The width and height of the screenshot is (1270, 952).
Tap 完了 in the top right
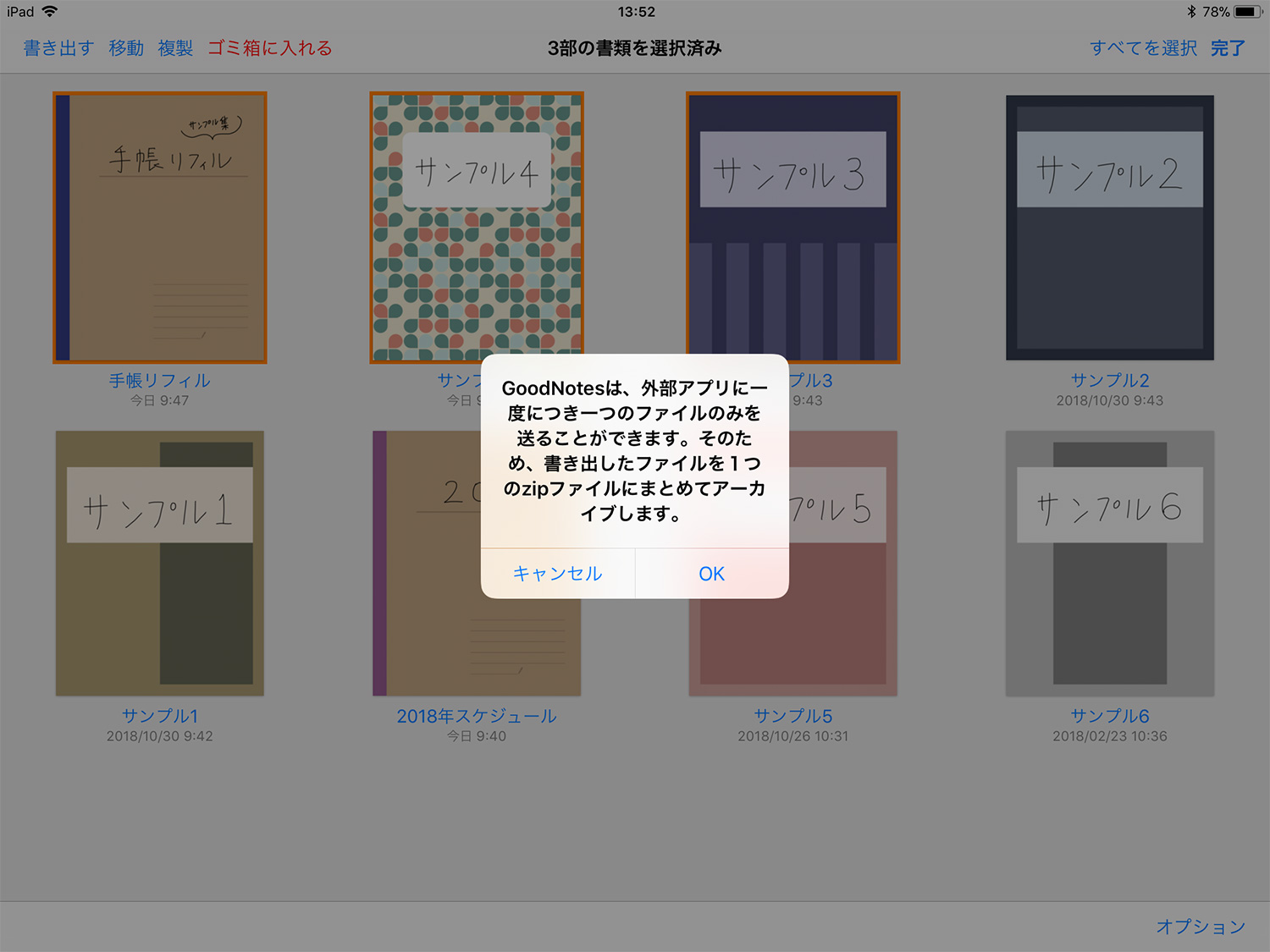click(x=1228, y=48)
